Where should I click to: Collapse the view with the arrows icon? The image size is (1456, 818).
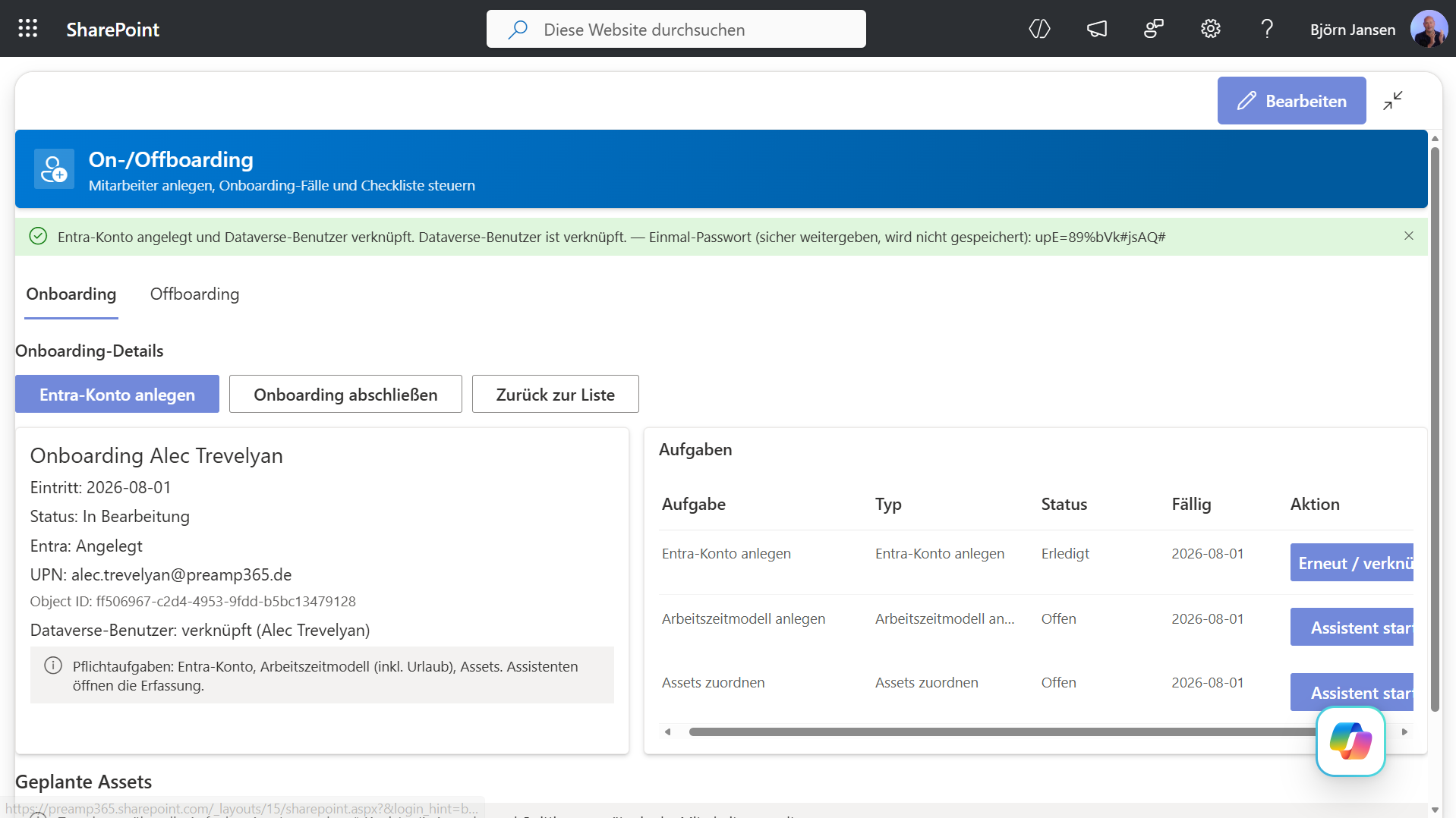coord(1392,101)
